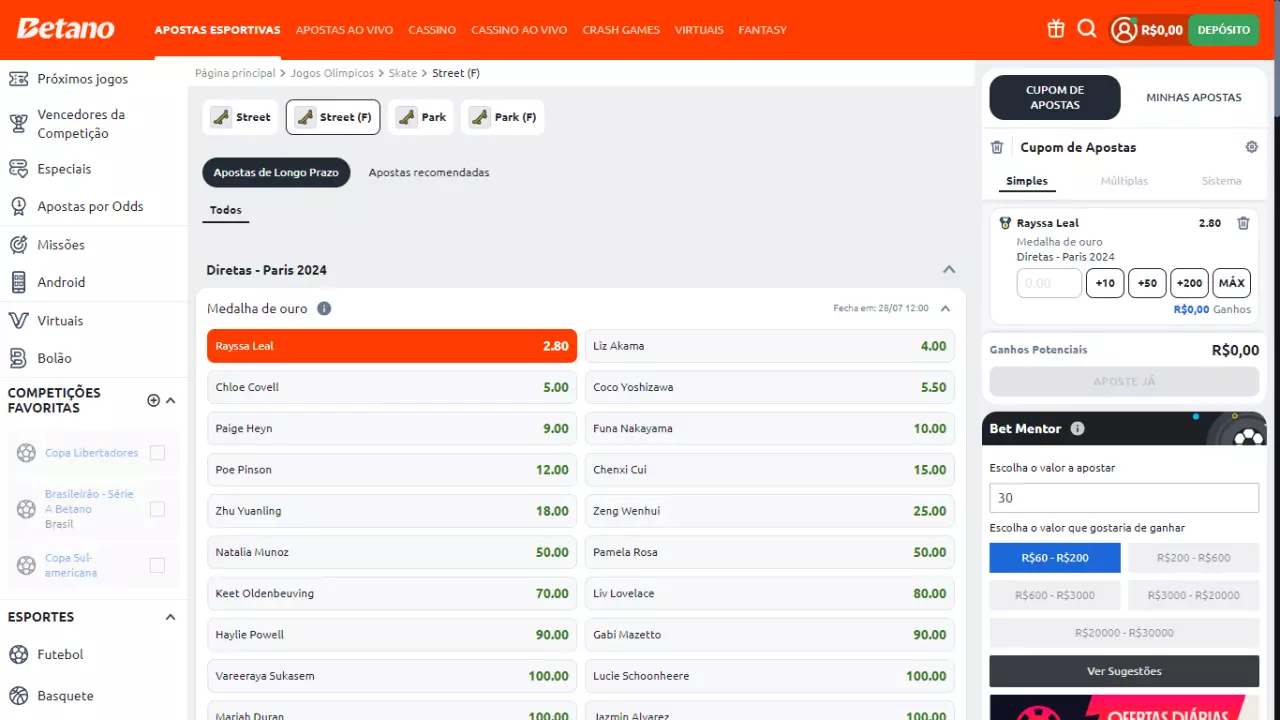This screenshot has width=1280, height=720.
Task: Remove Rayssa Leal bet with trash icon
Action: pyautogui.click(x=1243, y=223)
